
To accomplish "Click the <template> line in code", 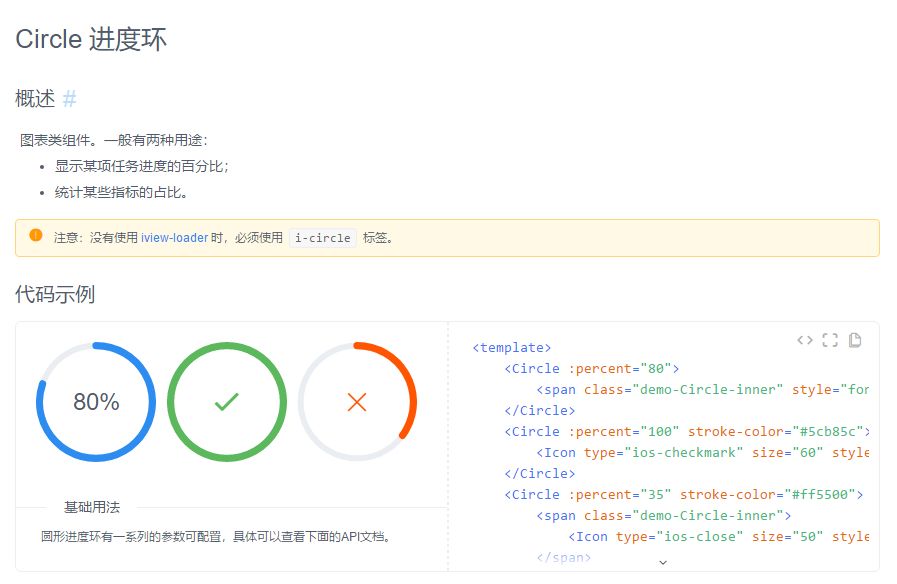I will click(x=512, y=348).
